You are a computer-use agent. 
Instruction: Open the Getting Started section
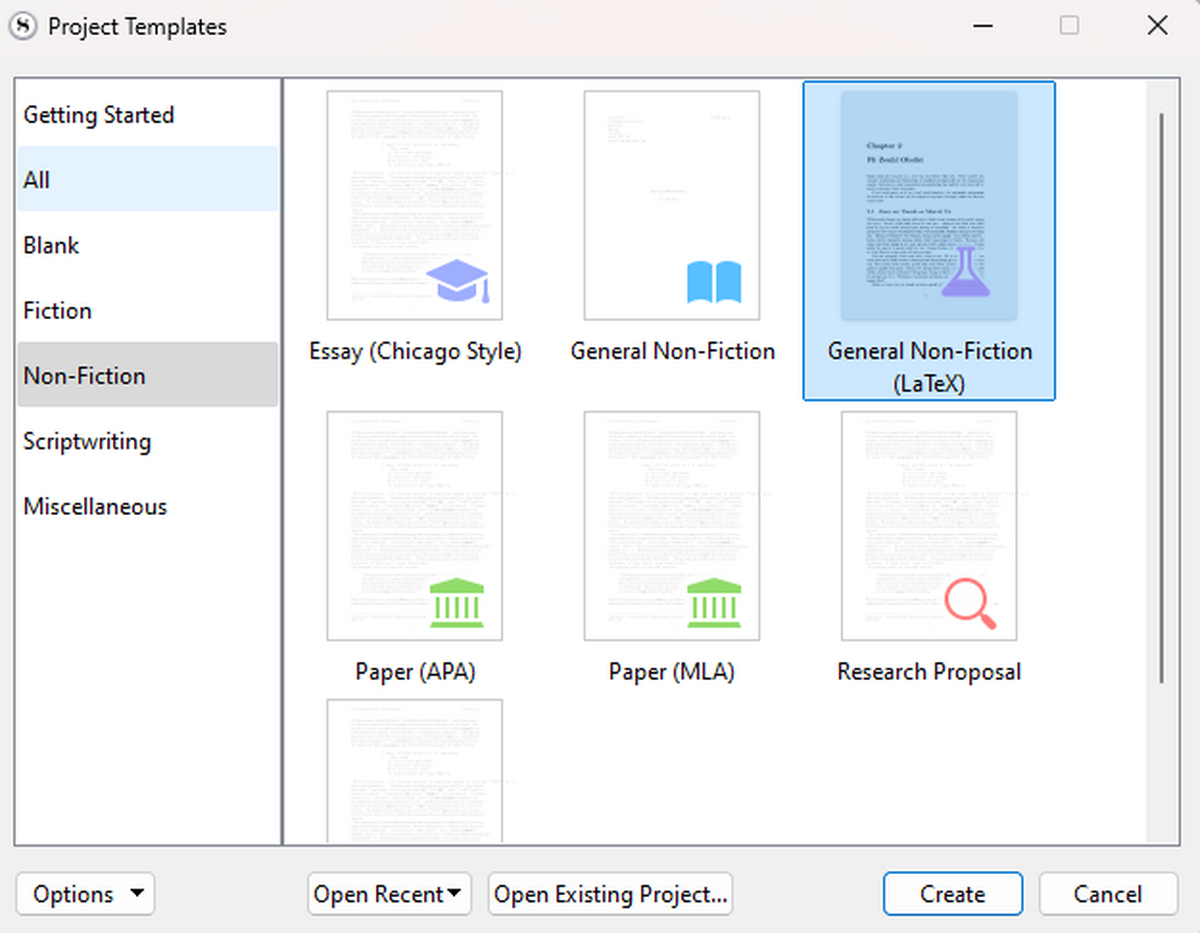pos(98,114)
